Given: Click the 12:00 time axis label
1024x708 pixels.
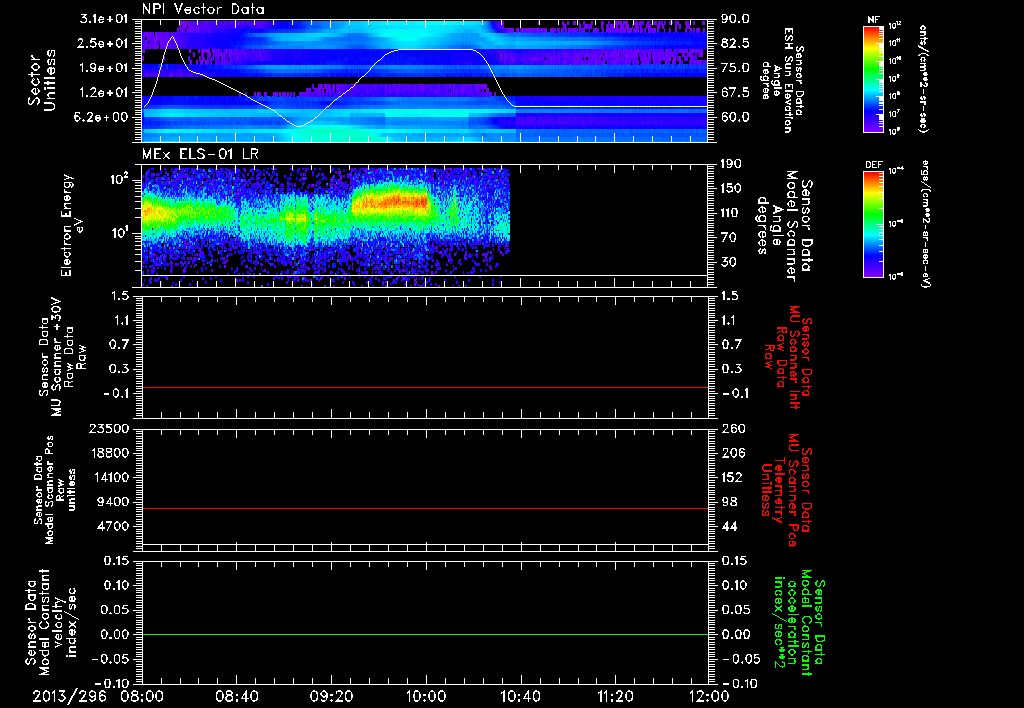Looking at the screenshot, I should pyautogui.click(x=708, y=695).
